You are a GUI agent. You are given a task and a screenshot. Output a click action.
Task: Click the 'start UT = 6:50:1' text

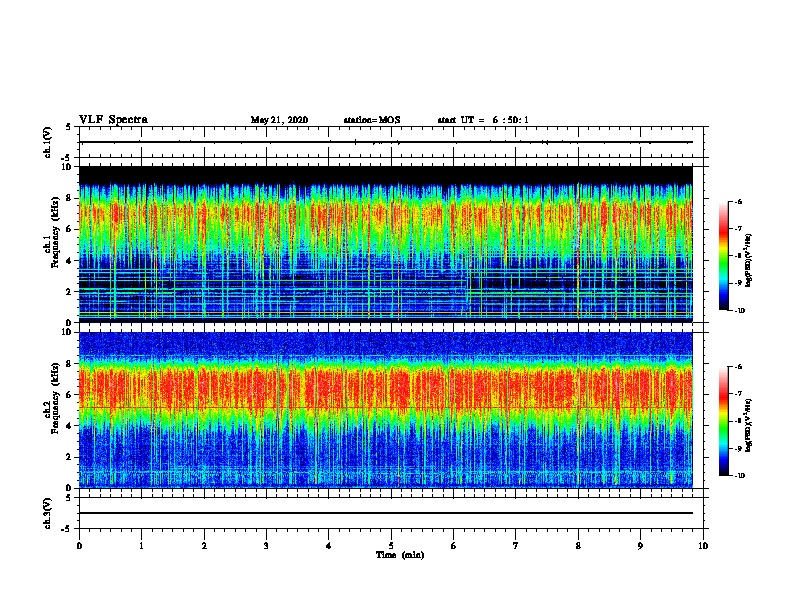pyautogui.click(x=483, y=120)
